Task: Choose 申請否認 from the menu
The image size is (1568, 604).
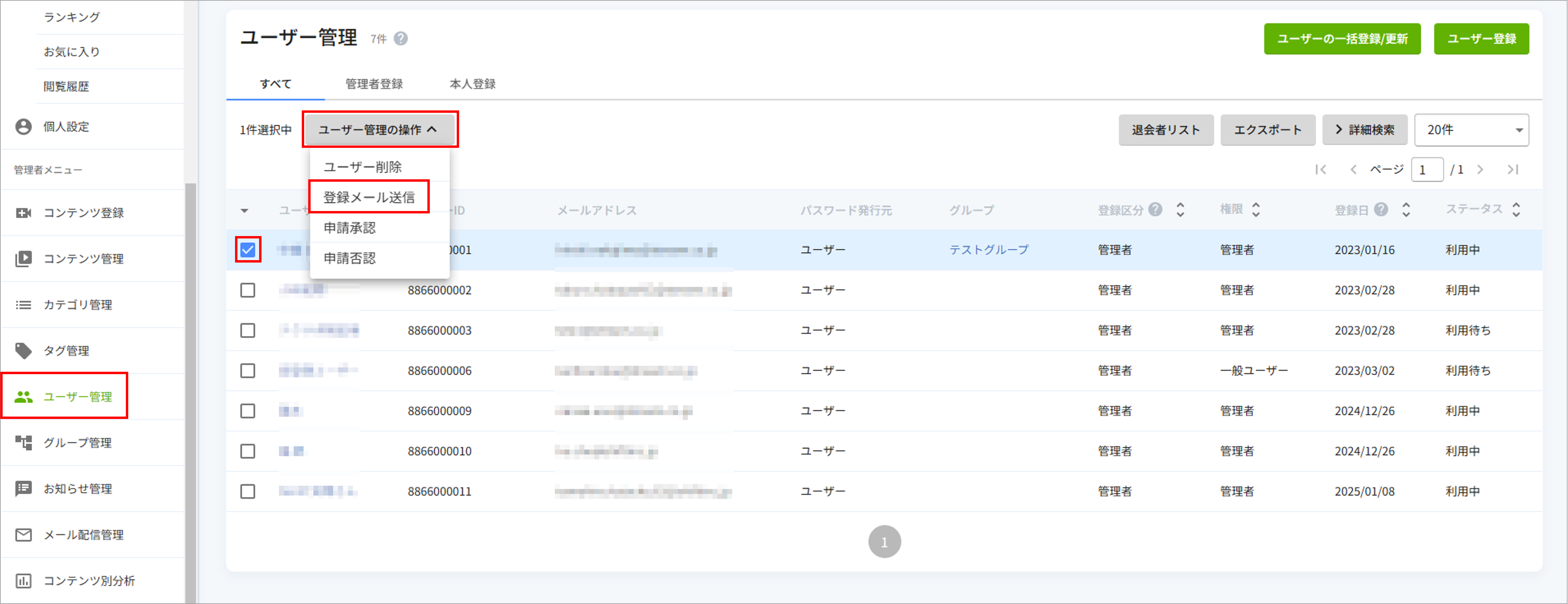Action: tap(379, 258)
